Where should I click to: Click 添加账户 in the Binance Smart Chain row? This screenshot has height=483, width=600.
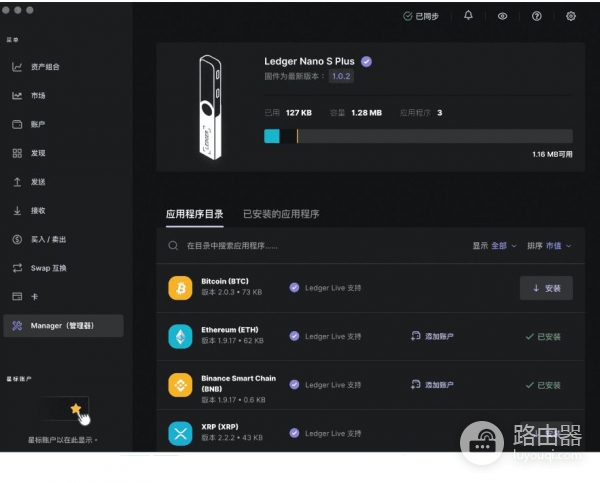click(432, 385)
